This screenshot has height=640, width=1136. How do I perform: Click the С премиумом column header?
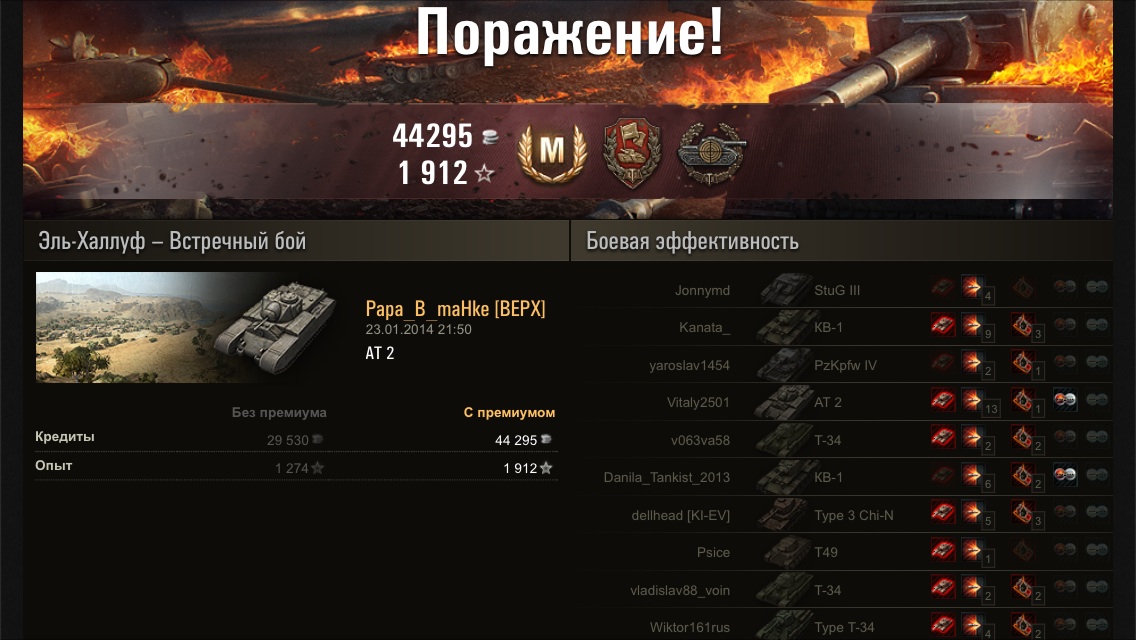click(509, 412)
